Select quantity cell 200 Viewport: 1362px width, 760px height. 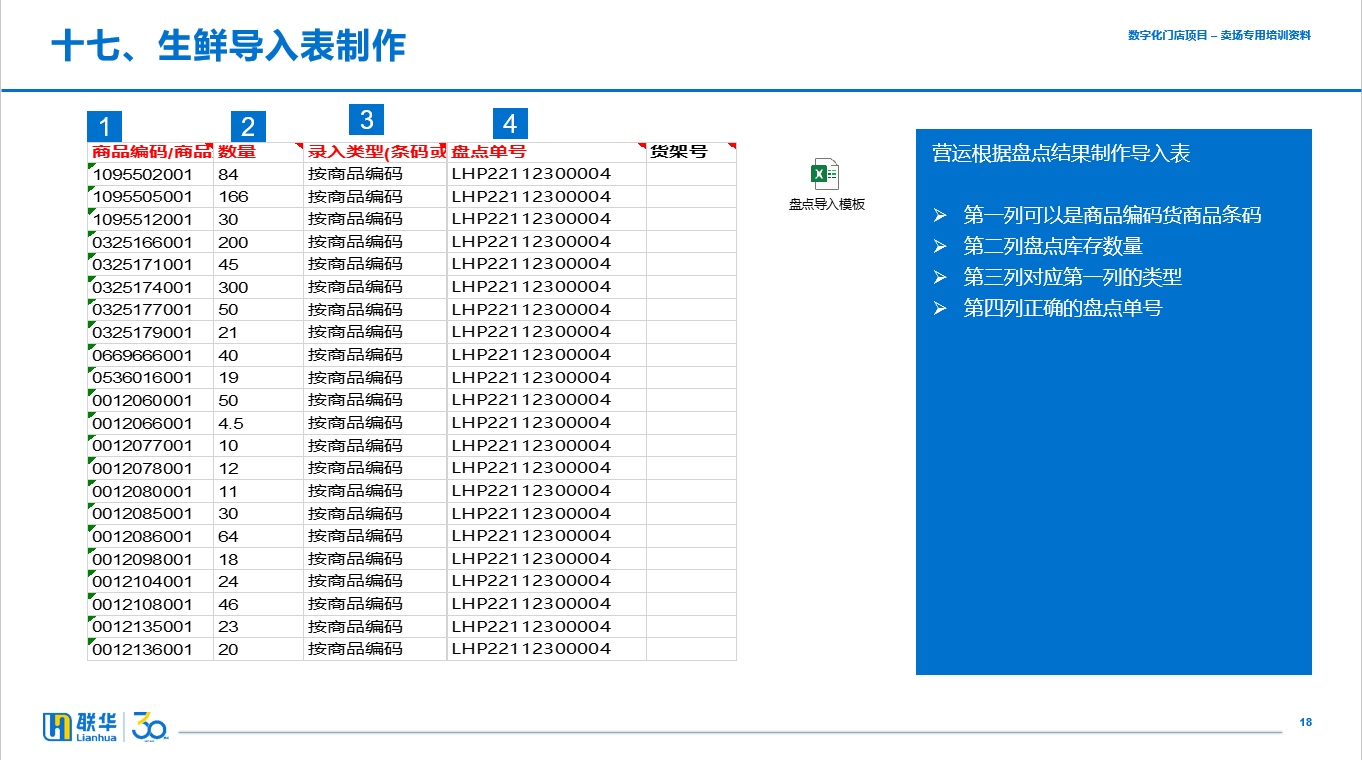tap(258, 242)
